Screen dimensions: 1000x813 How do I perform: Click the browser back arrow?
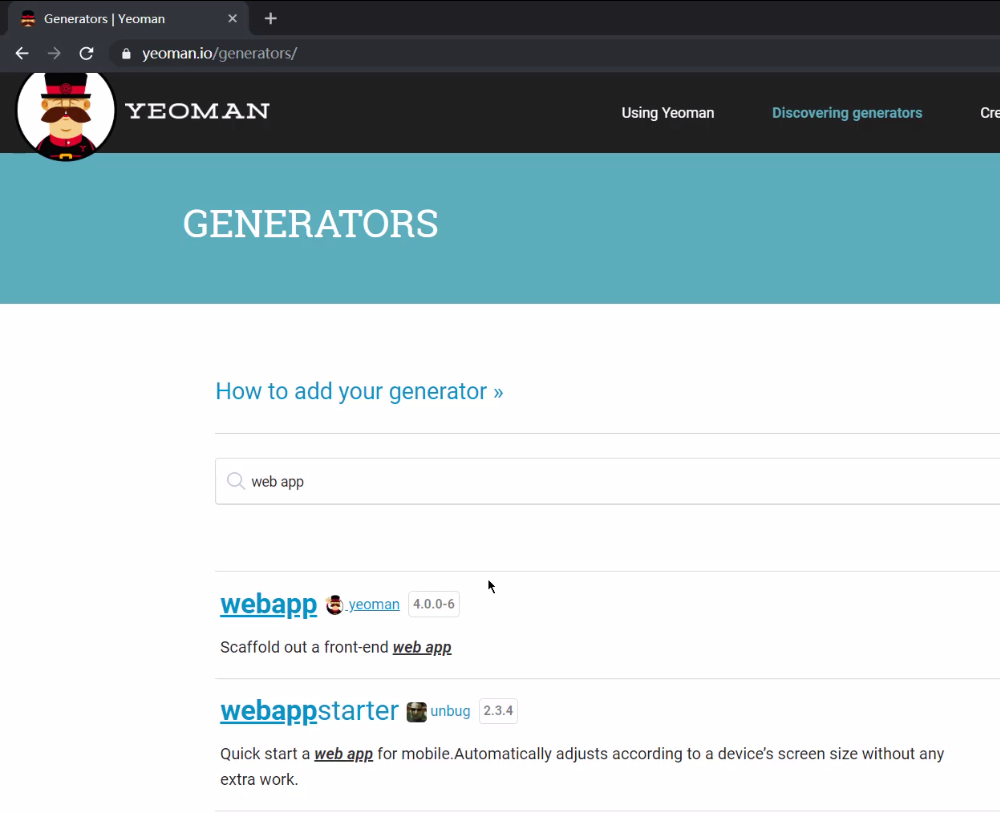[x=22, y=54]
